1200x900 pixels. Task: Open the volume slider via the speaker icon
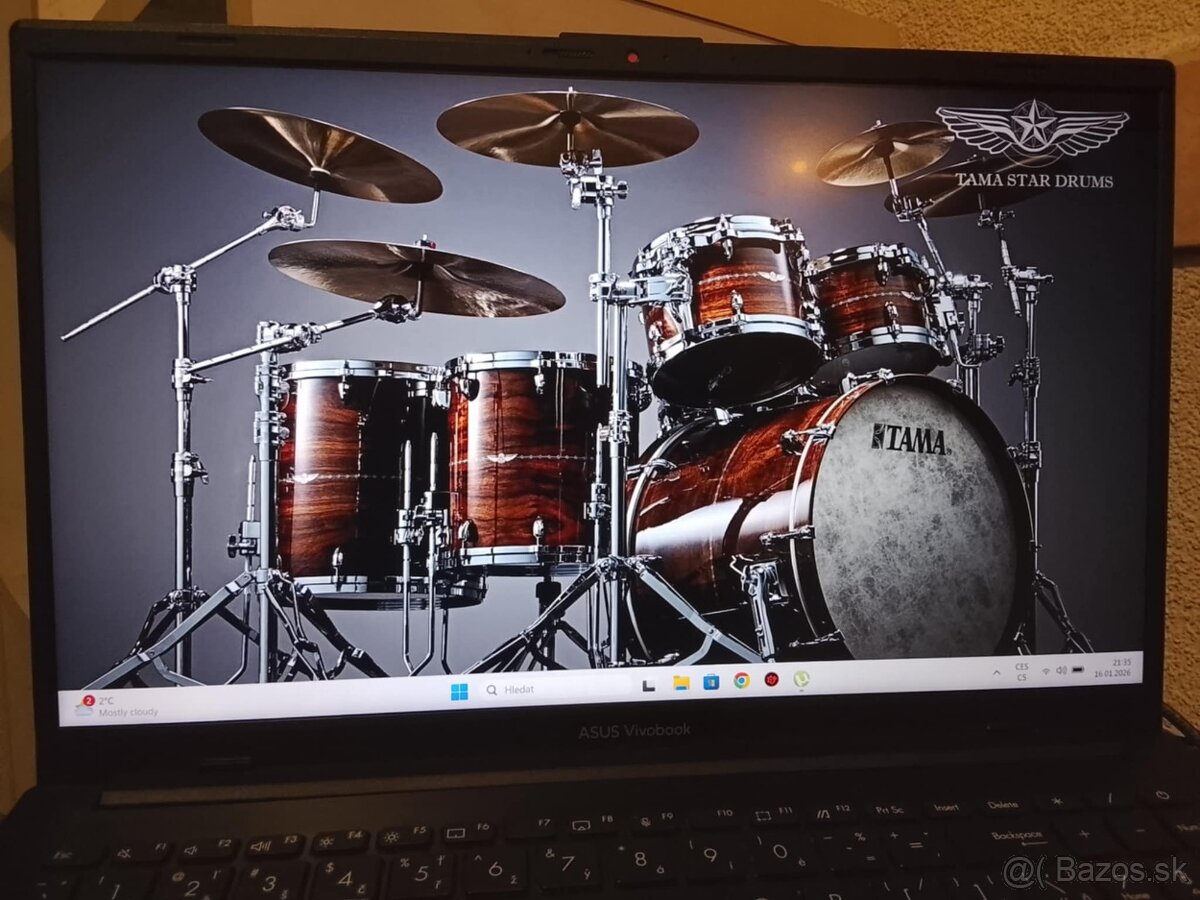1061,670
